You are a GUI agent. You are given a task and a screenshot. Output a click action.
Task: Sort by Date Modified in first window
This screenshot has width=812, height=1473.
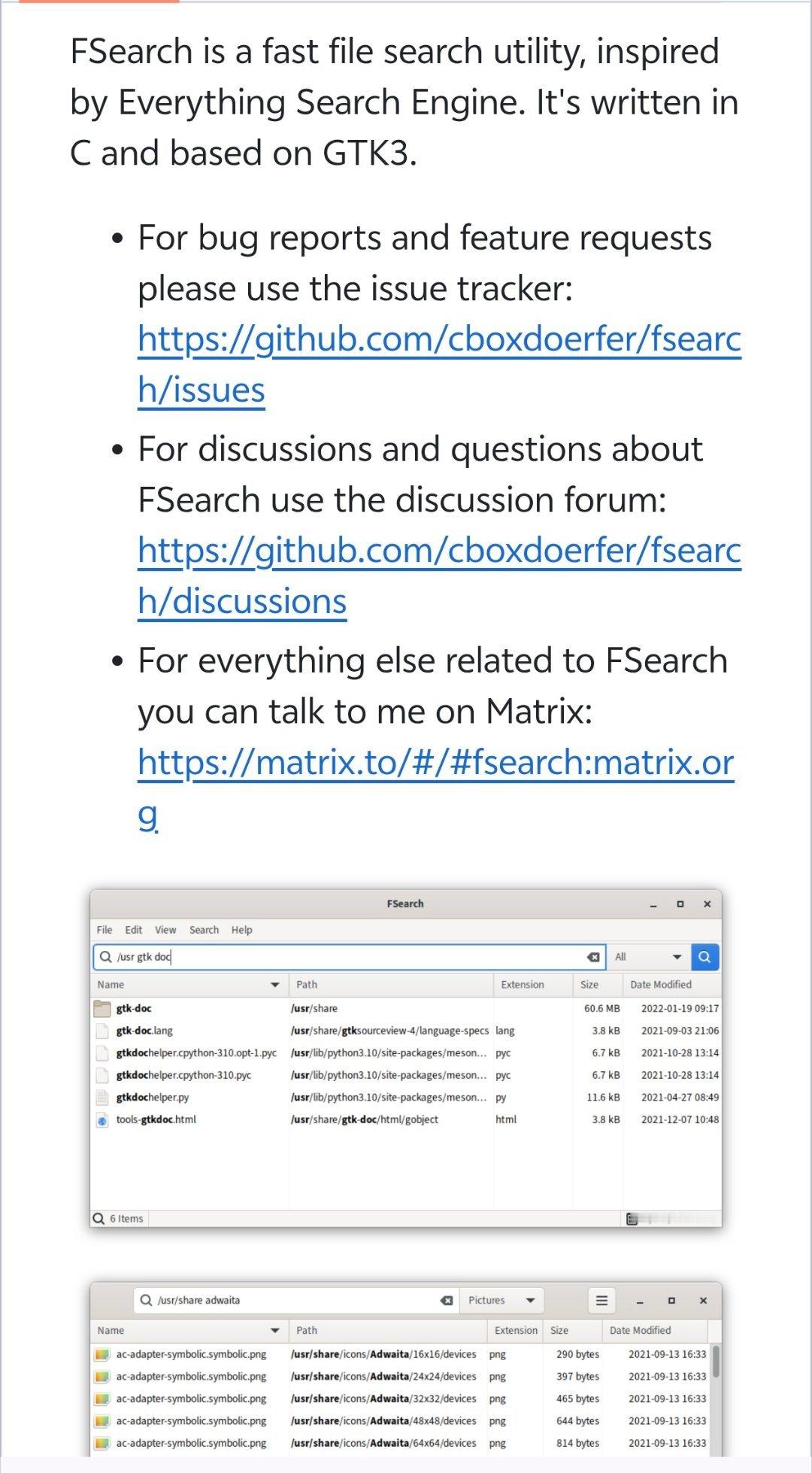[x=672, y=985]
